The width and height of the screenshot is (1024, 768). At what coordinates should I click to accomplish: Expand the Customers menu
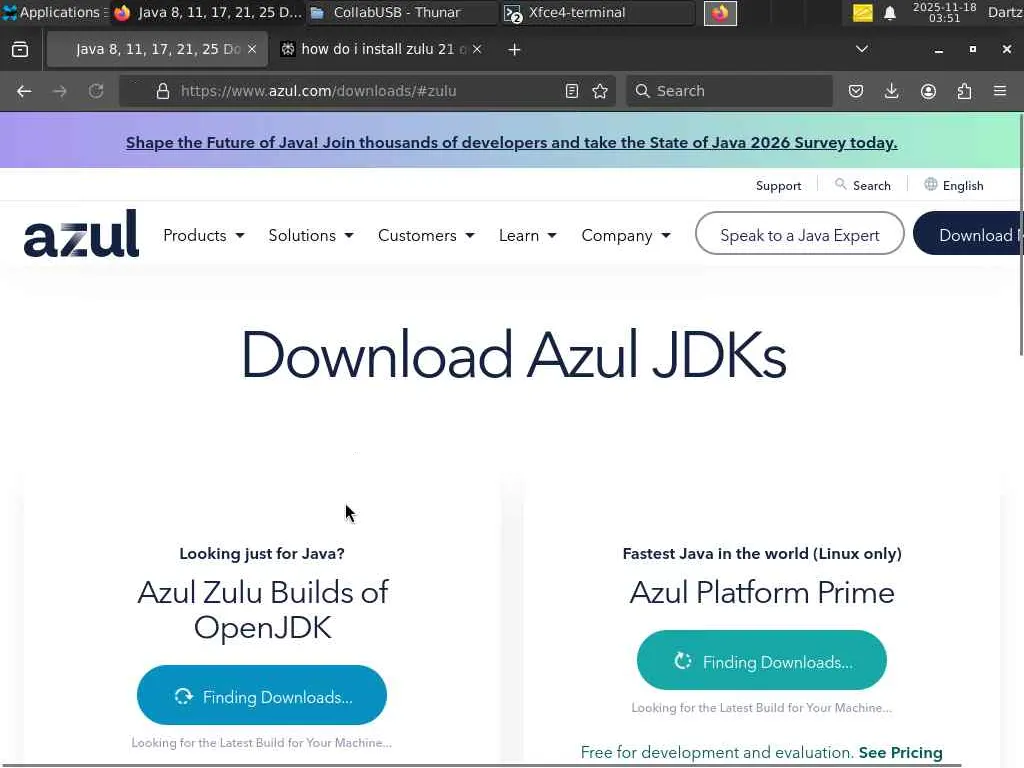coord(426,235)
